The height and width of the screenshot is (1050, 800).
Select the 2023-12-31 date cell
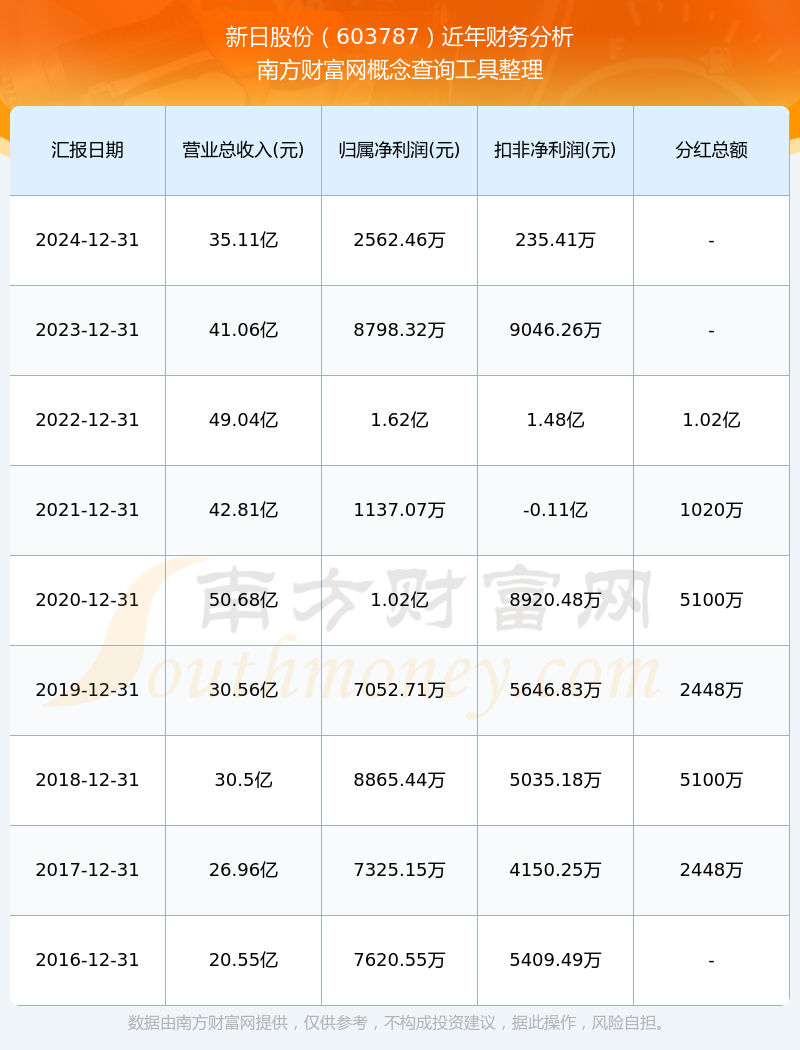pos(88,330)
